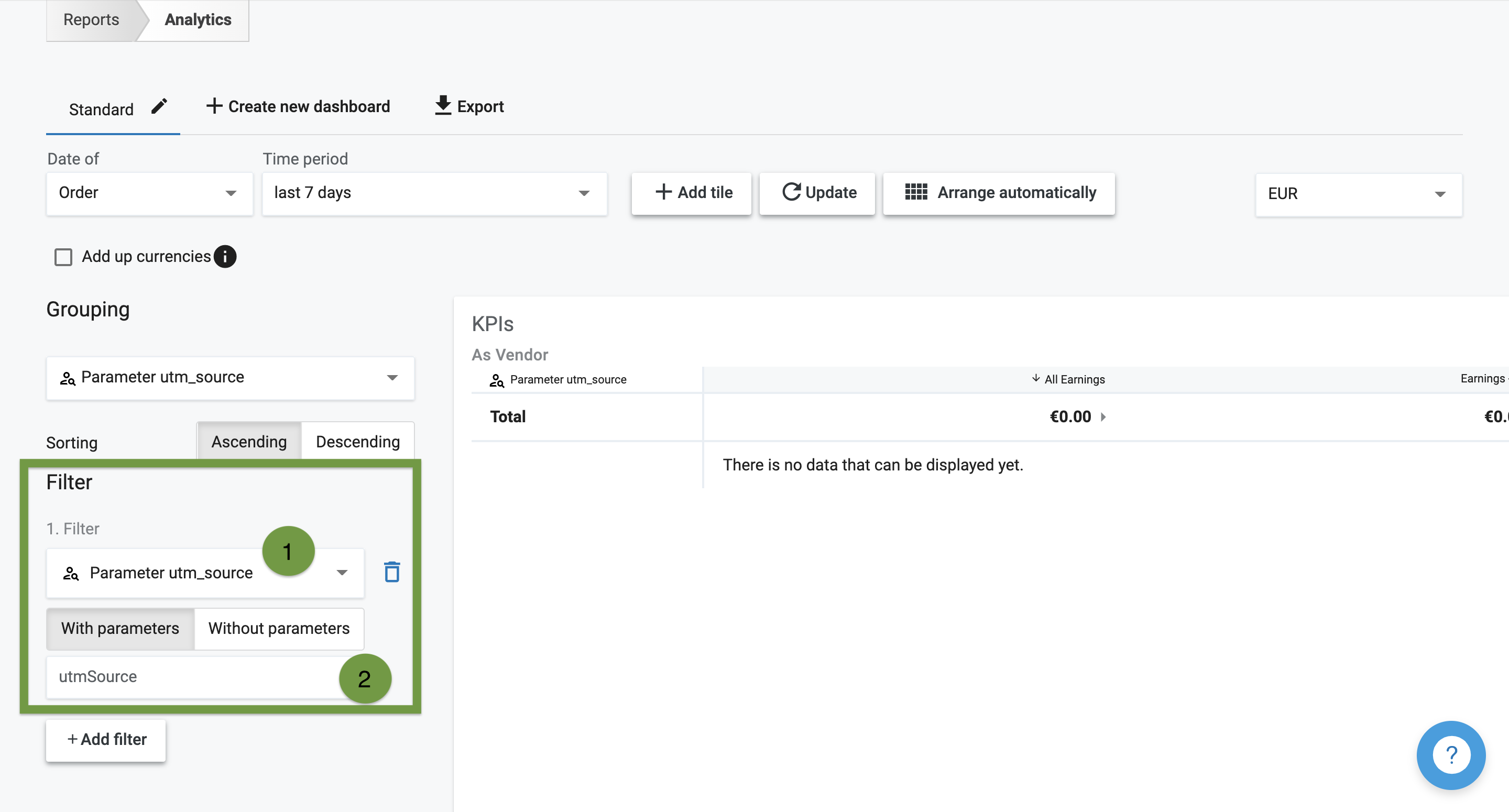Select the Standard dashboard tab

[102, 109]
